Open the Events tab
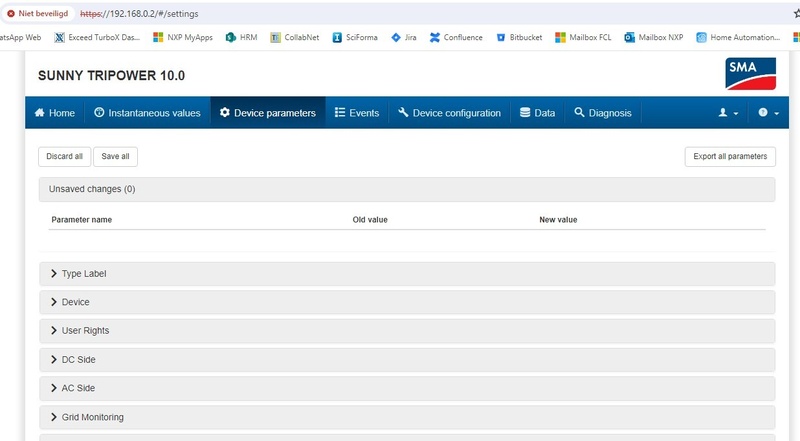This screenshot has height=441, width=800. point(357,113)
